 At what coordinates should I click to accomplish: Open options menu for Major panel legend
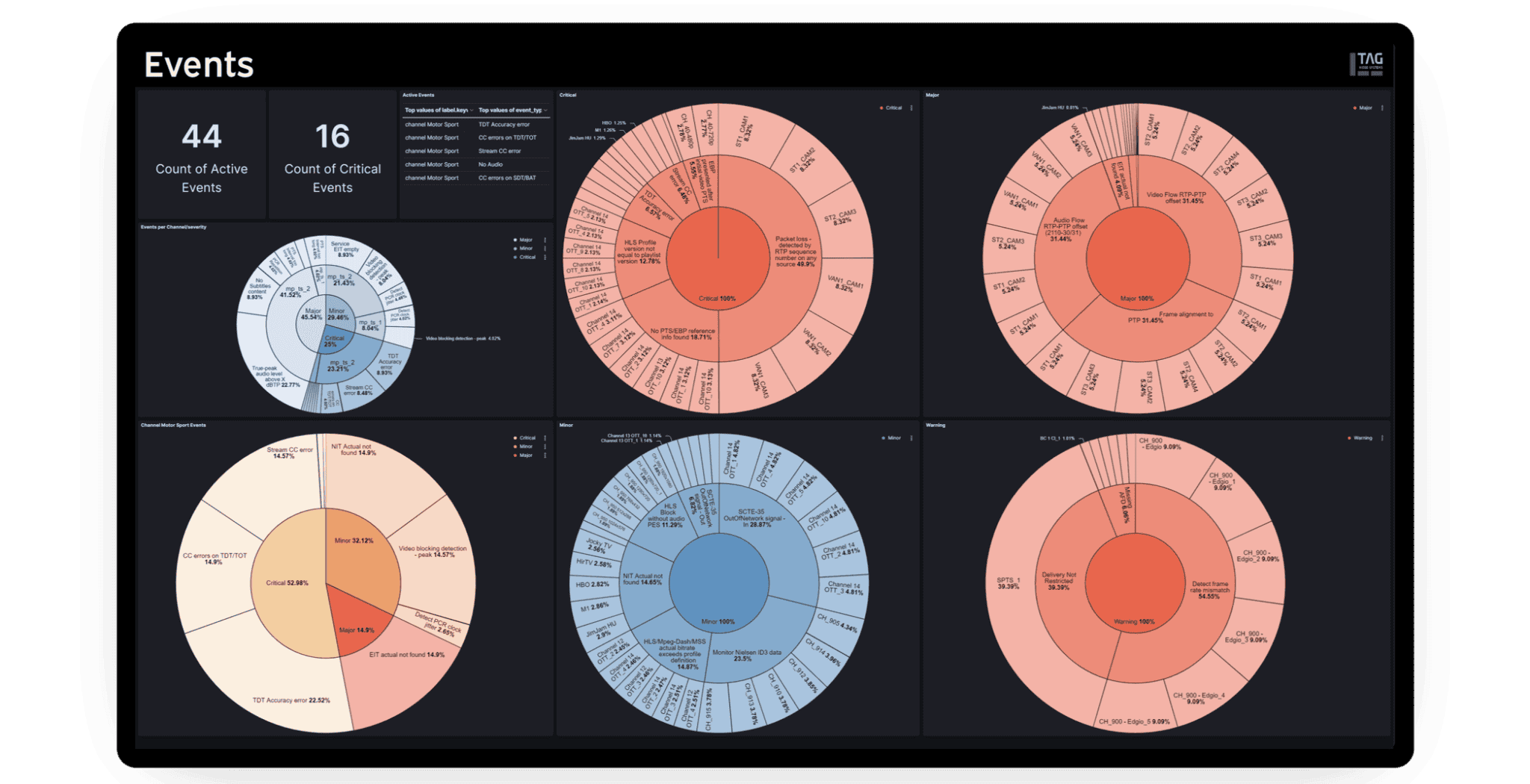tap(1382, 108)
